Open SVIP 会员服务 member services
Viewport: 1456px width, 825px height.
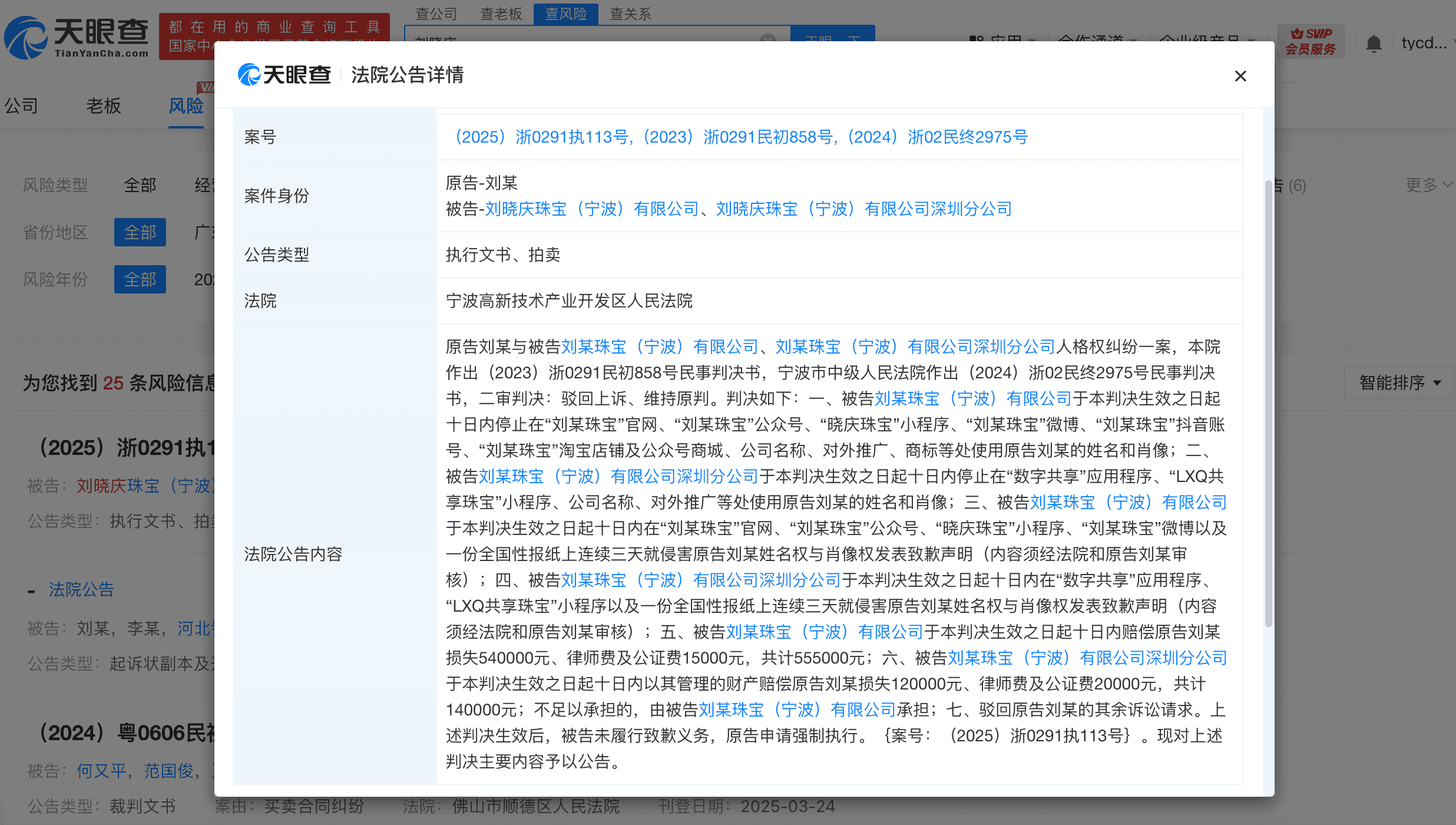click(1312, 41)
